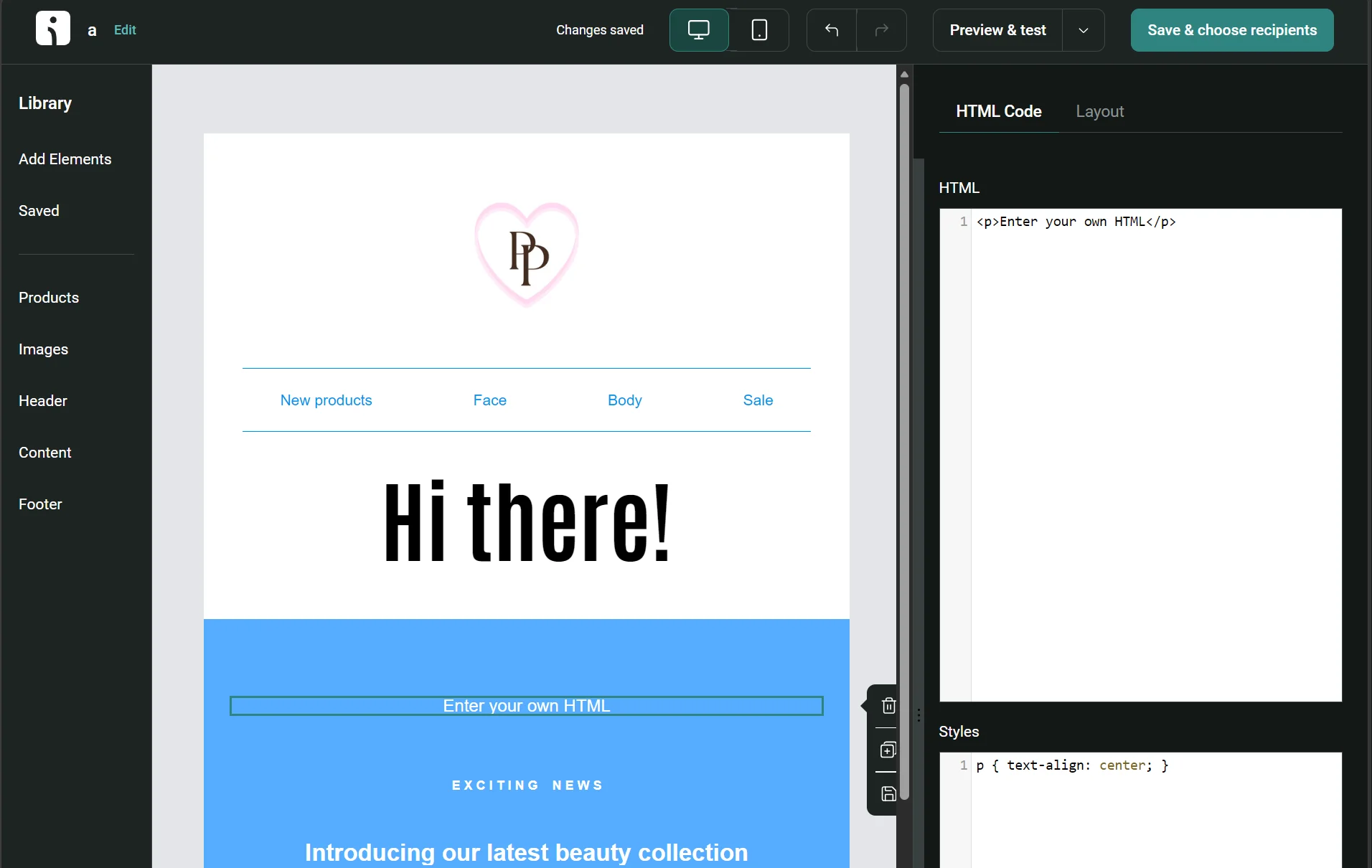Expand the Preview & test dropdown arrow
The width and height of the screenshot is (1372, 868).
1084,30
